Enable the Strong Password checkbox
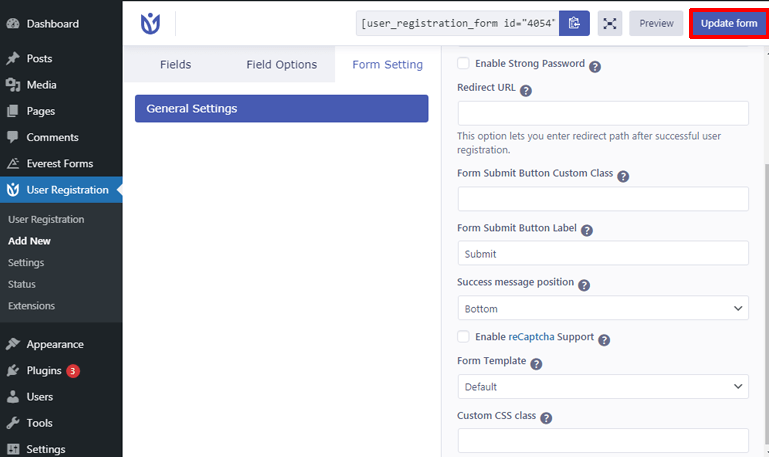769x457 pixels. [x=463, y=63]
